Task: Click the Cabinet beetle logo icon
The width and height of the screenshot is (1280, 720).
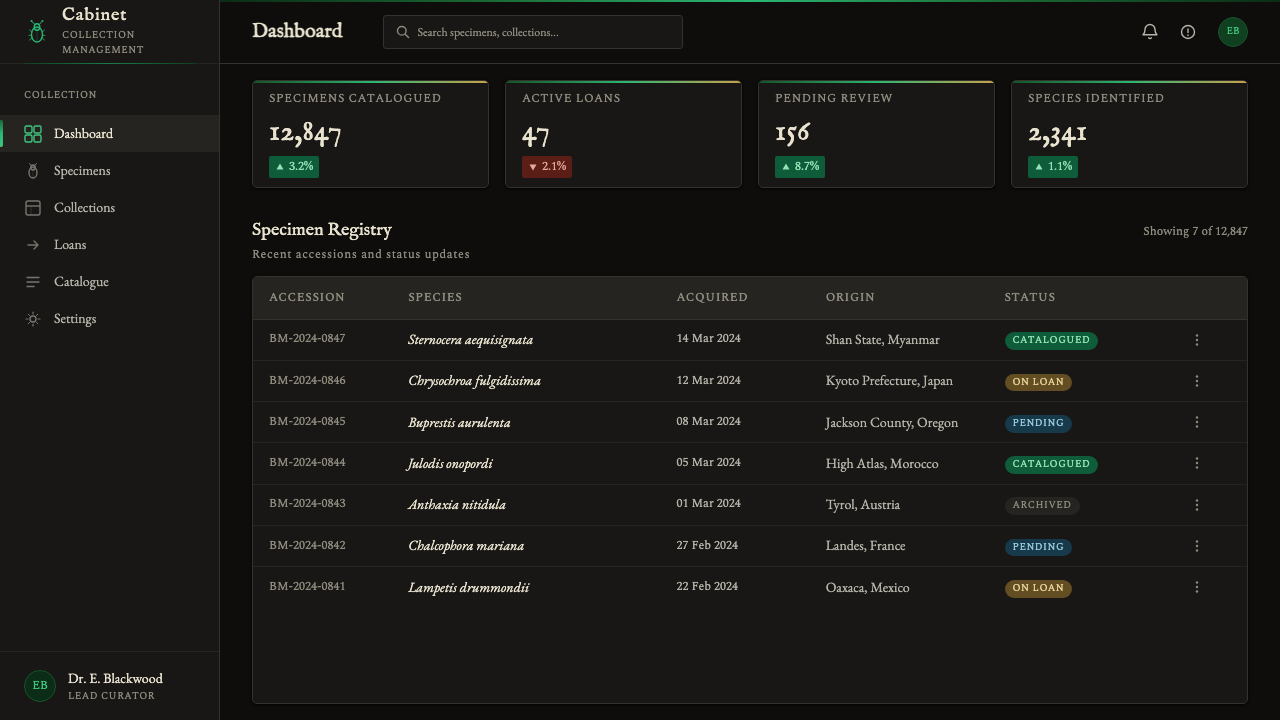Action: click(37, 32)
